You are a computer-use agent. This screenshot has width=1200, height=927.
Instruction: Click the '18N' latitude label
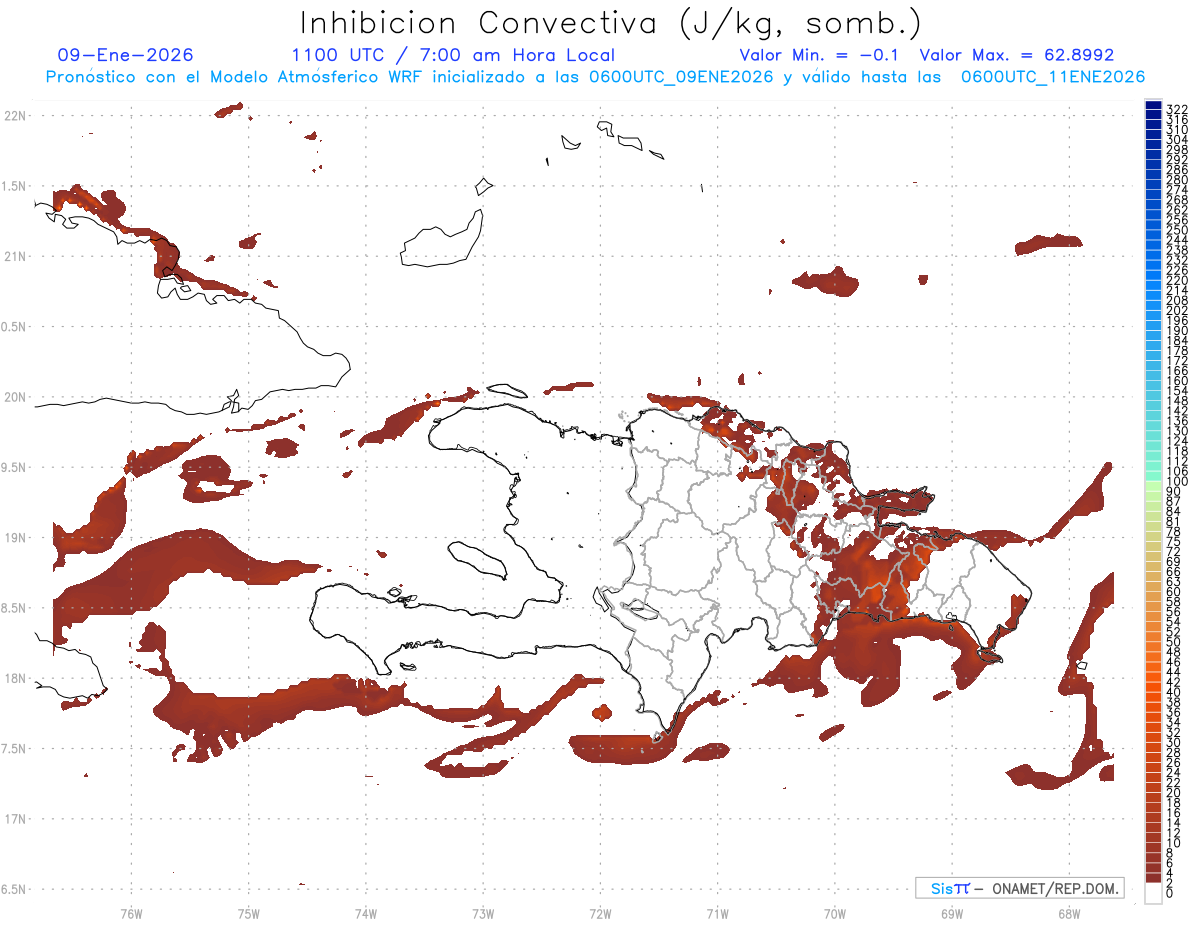[14, 678]
